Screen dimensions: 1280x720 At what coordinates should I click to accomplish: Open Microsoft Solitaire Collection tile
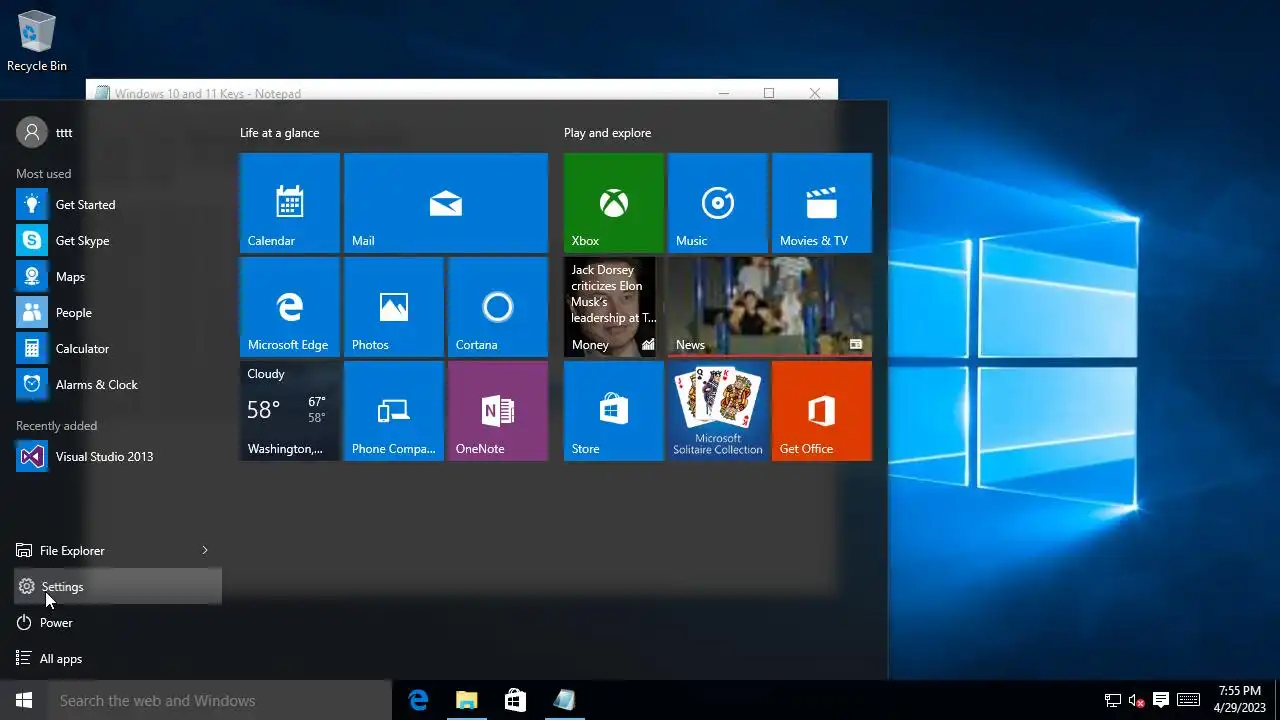(x=718, y=411)
